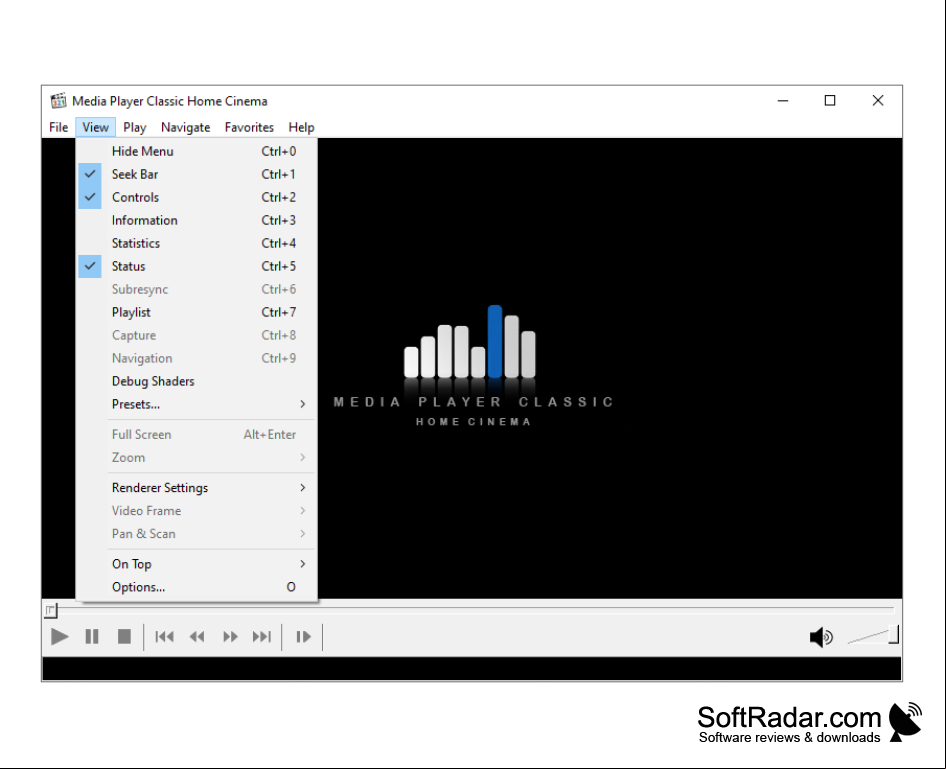
Task: Click the rewind (decrease speed) icon
Action: point(197,636)
